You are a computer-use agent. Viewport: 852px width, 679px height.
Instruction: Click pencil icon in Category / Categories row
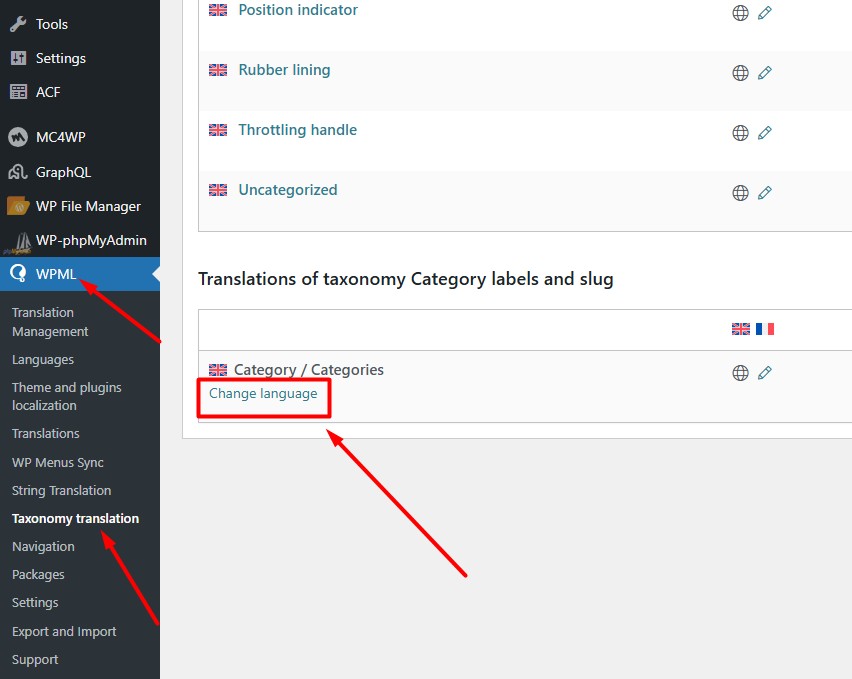tap(765, 373)
